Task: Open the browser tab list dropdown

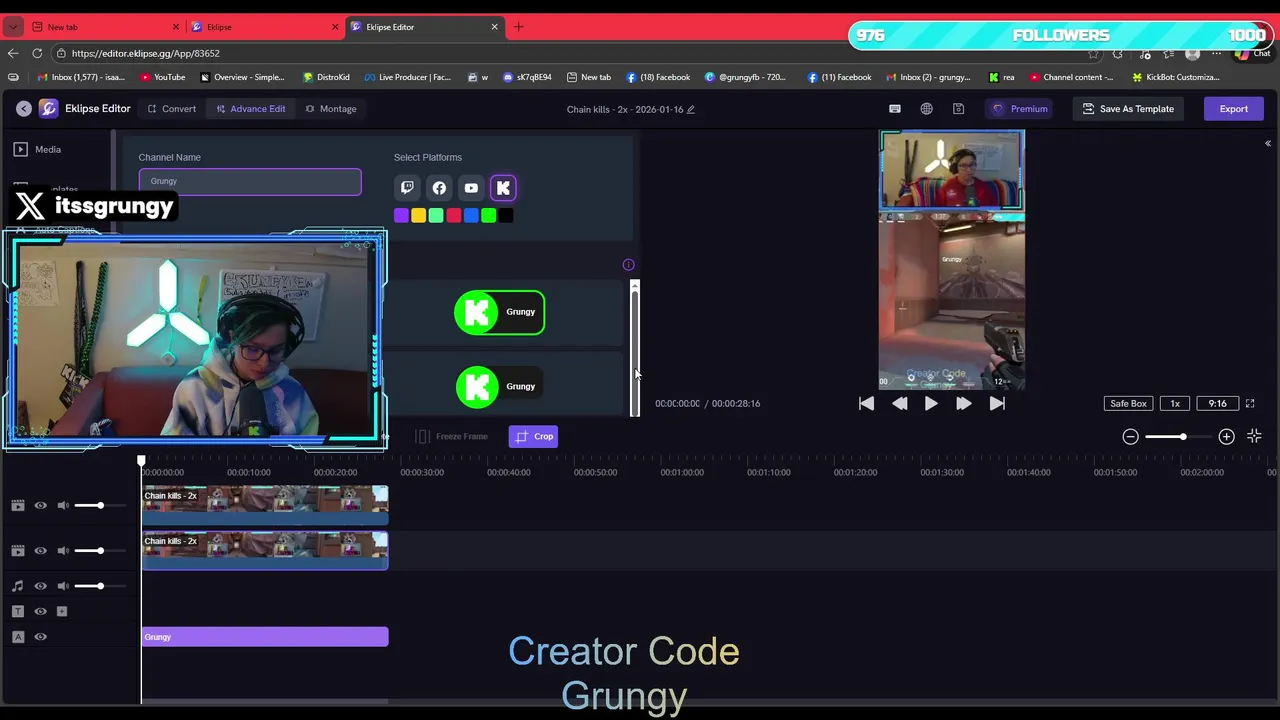Action: 12,27
